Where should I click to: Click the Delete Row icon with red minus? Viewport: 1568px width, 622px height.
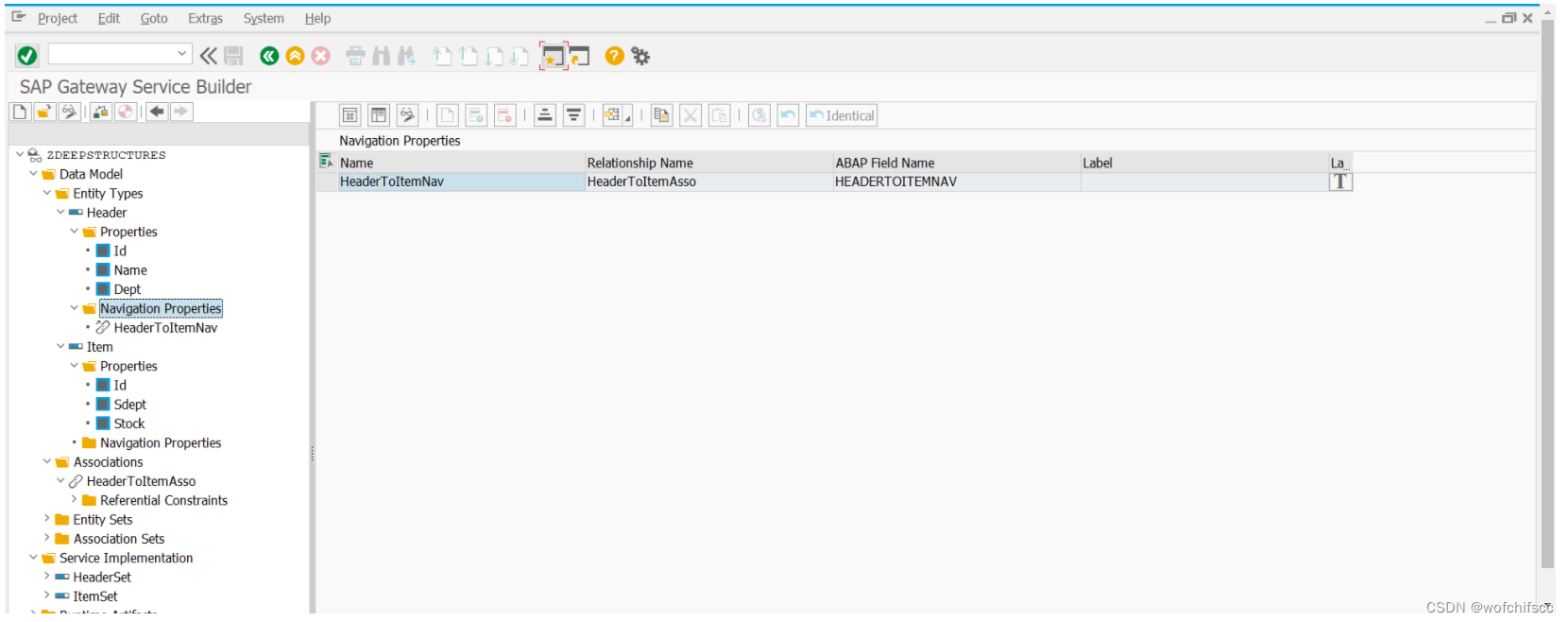click(505, 115)
